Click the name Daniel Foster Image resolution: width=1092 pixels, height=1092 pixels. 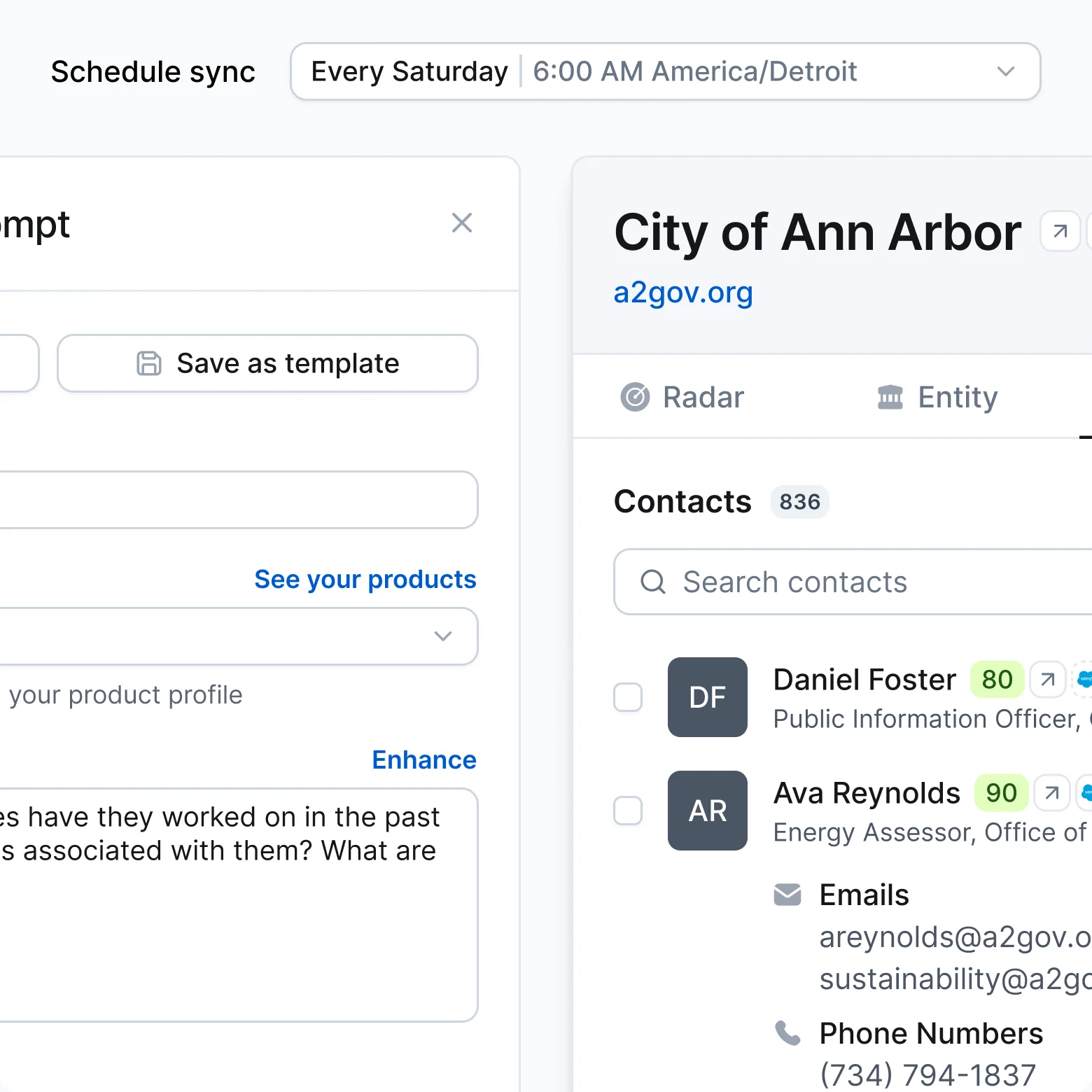tap(864, 680)
